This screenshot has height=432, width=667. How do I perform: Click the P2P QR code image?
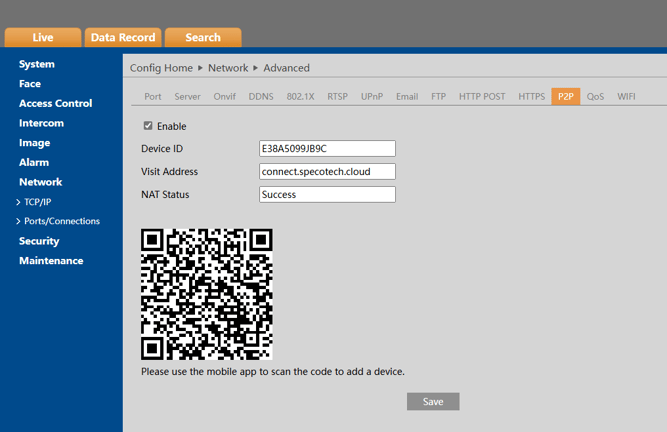[207, 294]
